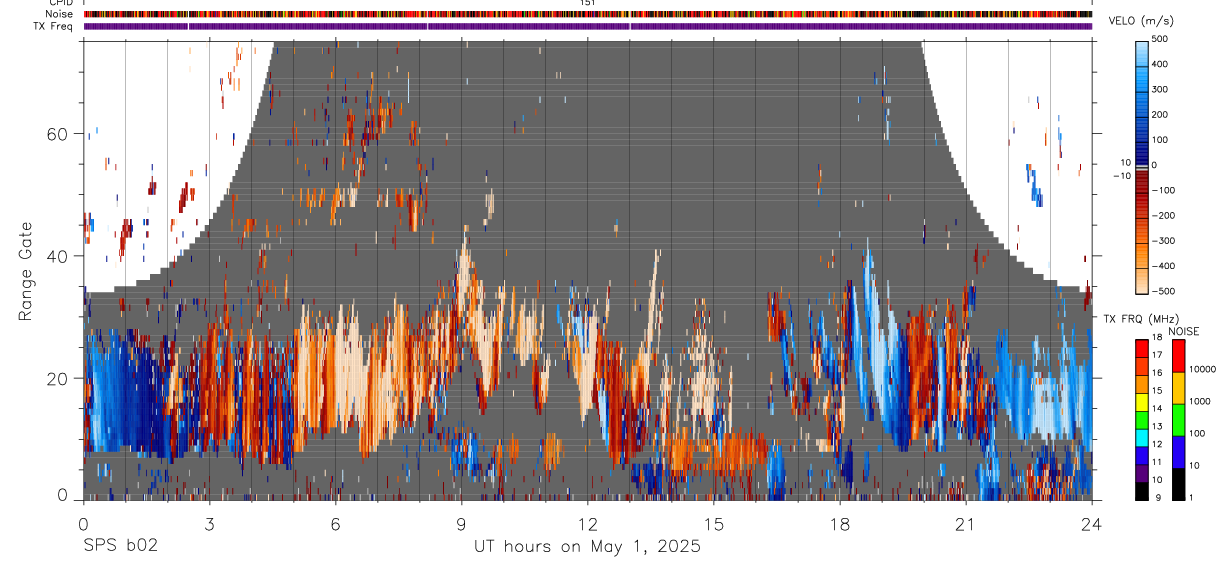Pick "100" in the noise legend
Screen dimensions: 1228x567
pos(1198,433)
